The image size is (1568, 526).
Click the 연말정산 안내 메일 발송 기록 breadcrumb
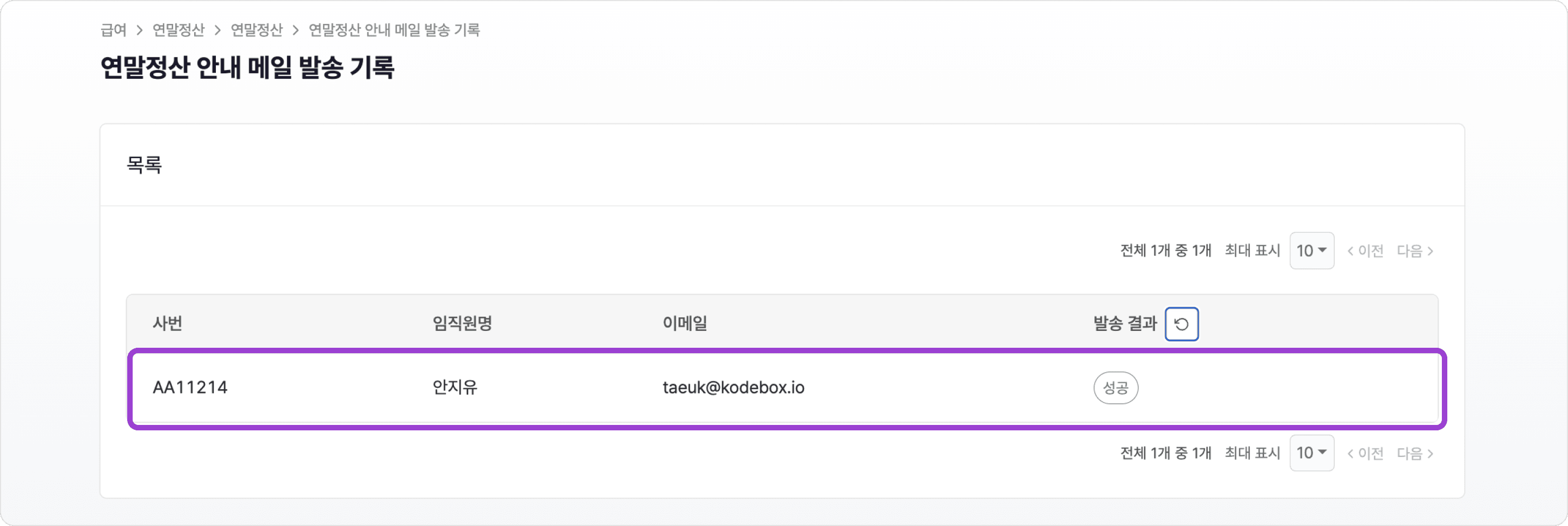[x=394, y=30]
